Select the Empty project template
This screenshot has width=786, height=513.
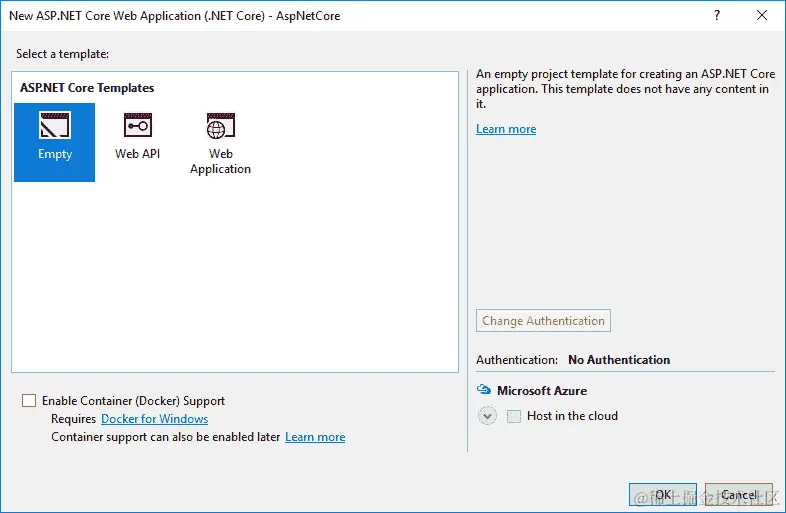55,142
